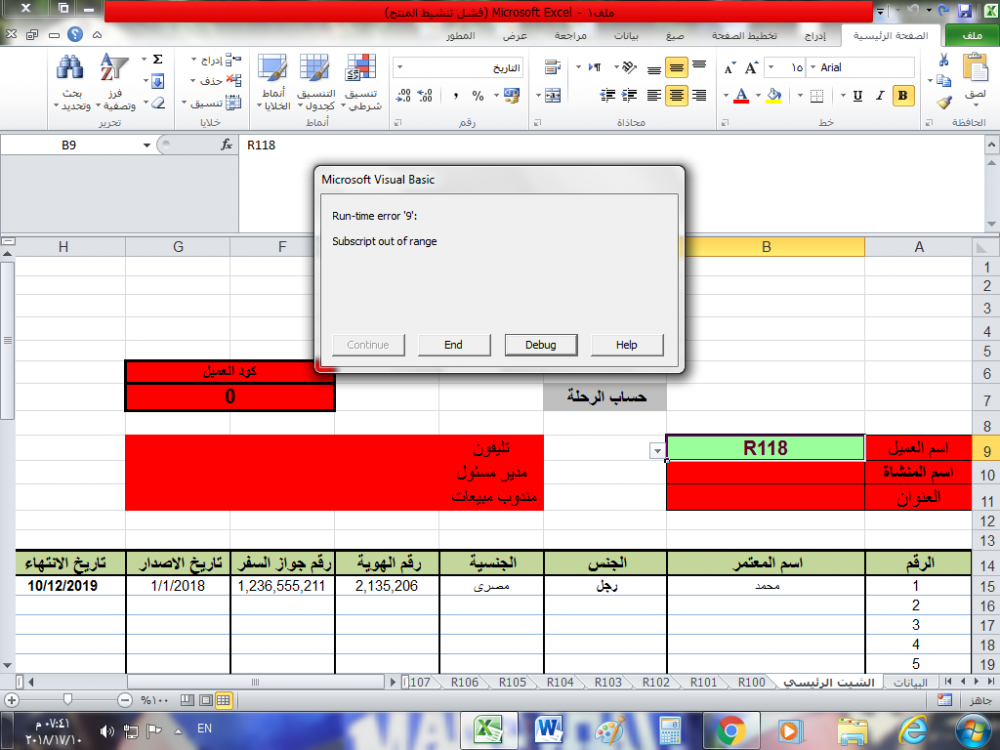Click the Decrease Font Size icon
Image resolution: width=1000 pixels, height=750 pixels.
(x=730, y=68)
